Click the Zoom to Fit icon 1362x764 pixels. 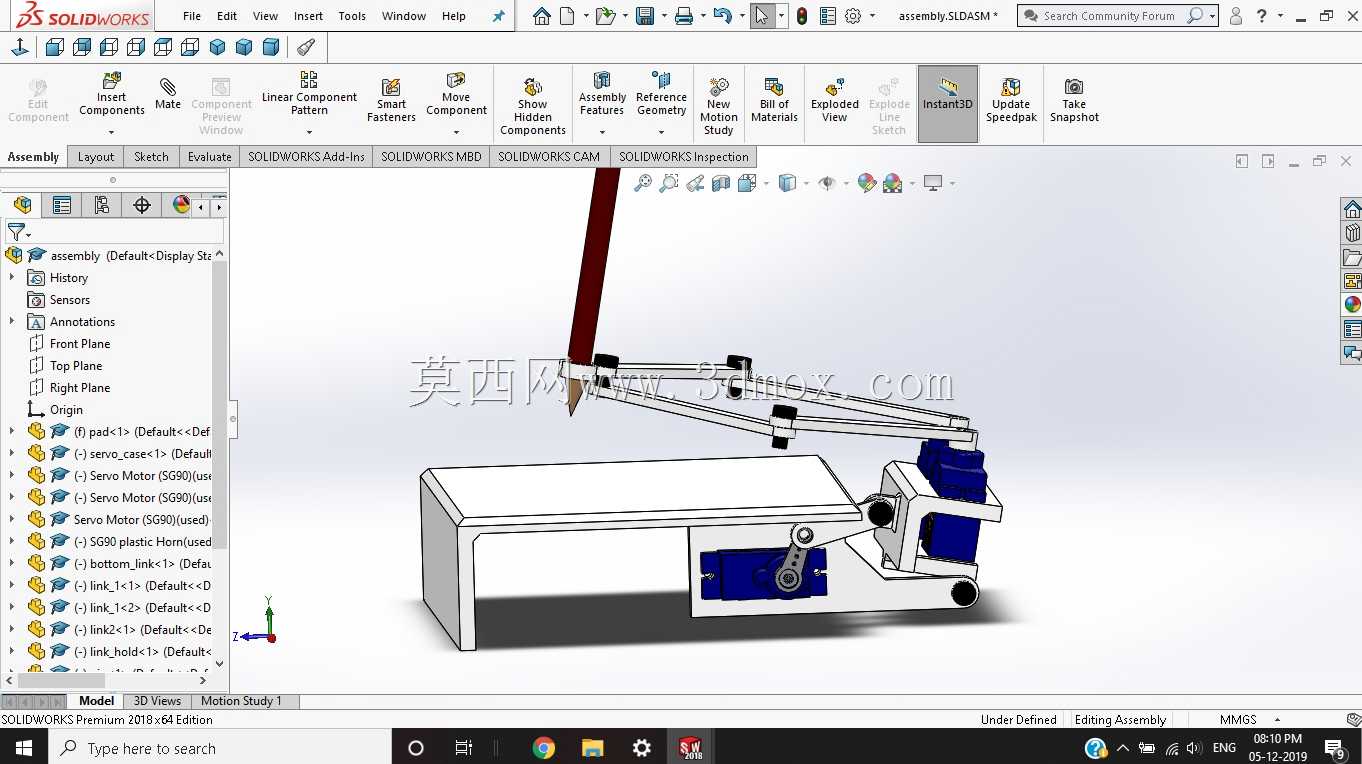coord(643,183)
